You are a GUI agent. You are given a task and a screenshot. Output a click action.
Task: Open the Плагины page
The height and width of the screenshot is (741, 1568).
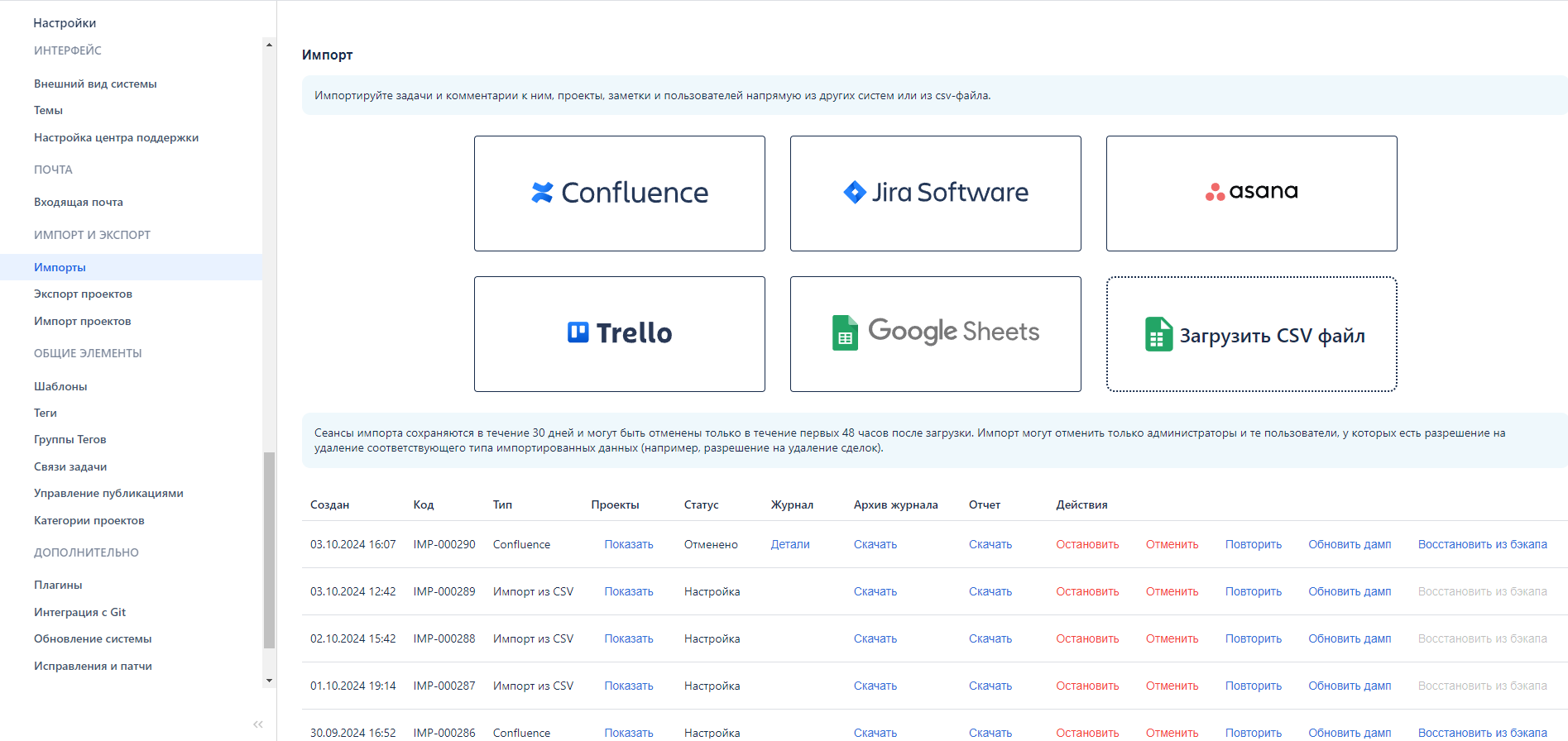(58, 585)
